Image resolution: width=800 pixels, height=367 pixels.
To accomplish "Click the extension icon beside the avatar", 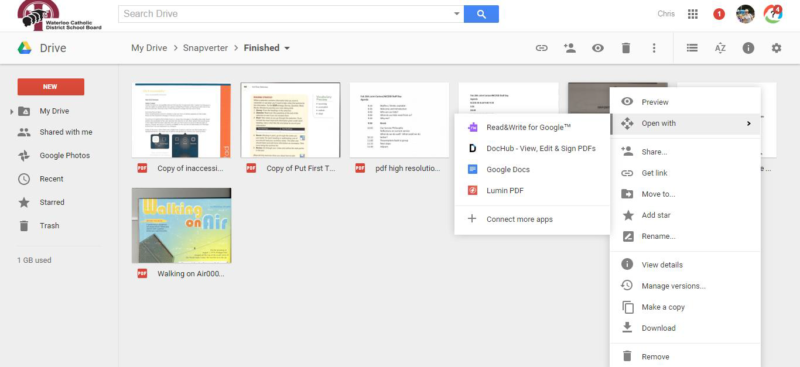I will [x=773, y=14].
